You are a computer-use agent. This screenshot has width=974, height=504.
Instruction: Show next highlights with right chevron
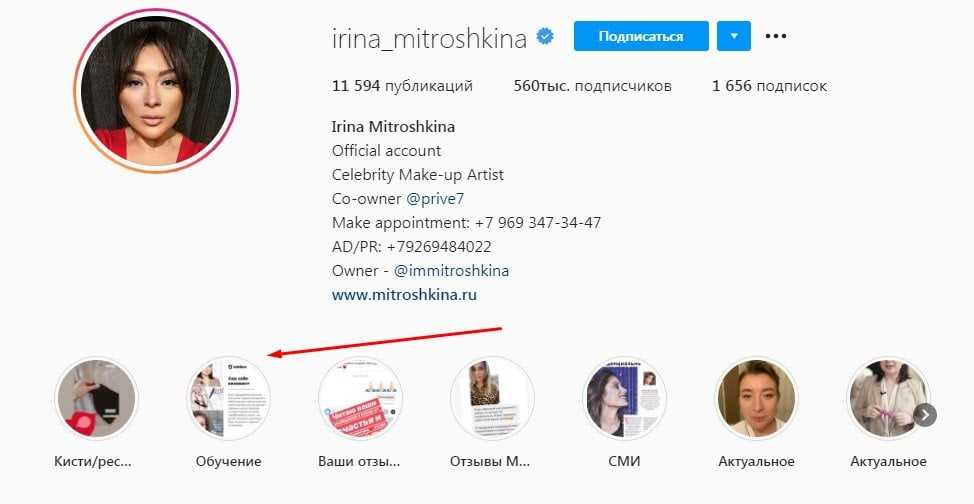[x=924, y=415]
